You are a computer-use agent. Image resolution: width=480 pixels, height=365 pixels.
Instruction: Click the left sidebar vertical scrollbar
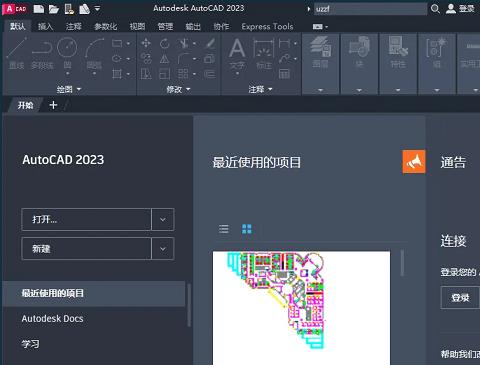coord(189,305)
